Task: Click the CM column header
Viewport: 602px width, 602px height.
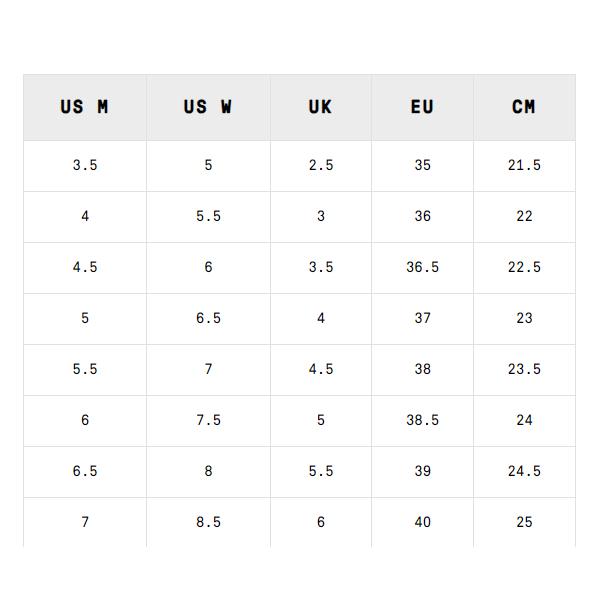Action: click(x=524, y=107)
